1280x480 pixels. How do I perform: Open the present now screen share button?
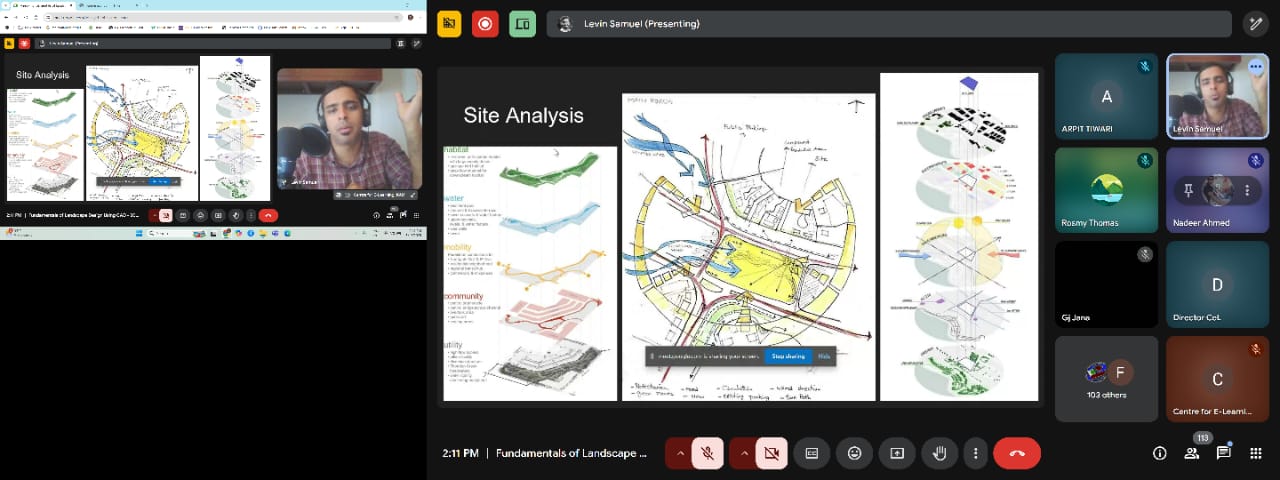[897, 453]
